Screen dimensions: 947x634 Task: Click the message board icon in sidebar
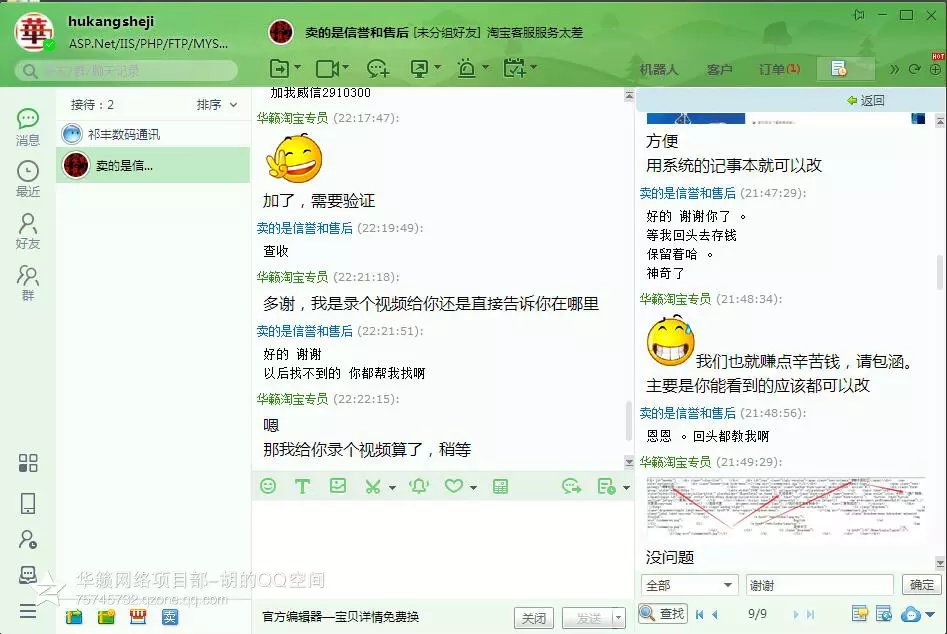(x=28, y=574)
